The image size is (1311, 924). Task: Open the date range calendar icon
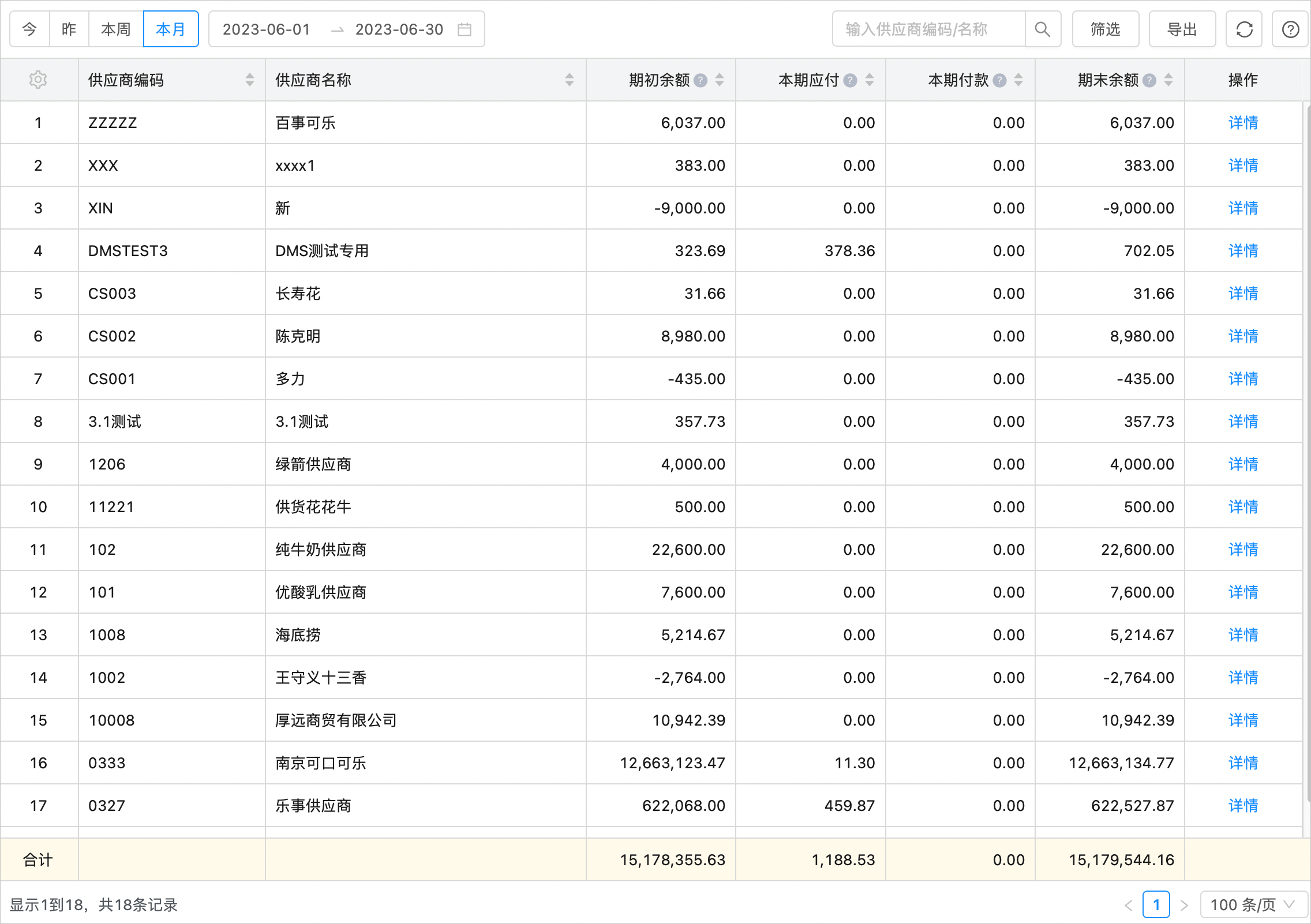[x=465, y=29]
